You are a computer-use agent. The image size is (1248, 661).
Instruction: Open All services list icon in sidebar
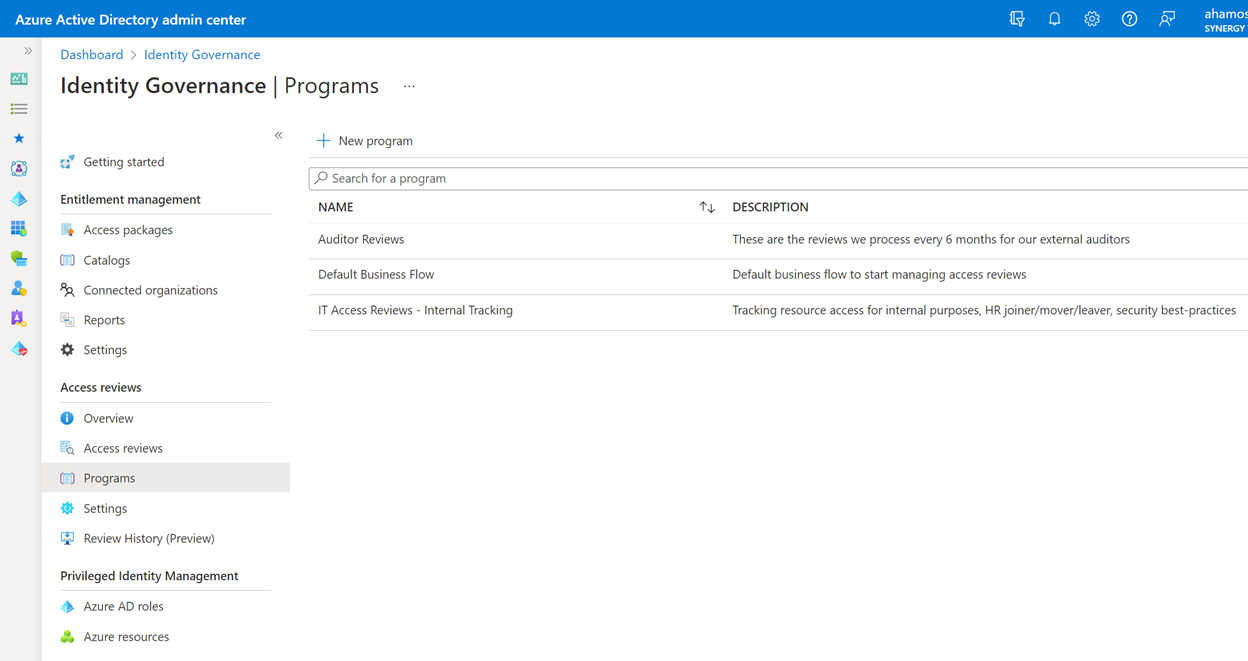19,109
